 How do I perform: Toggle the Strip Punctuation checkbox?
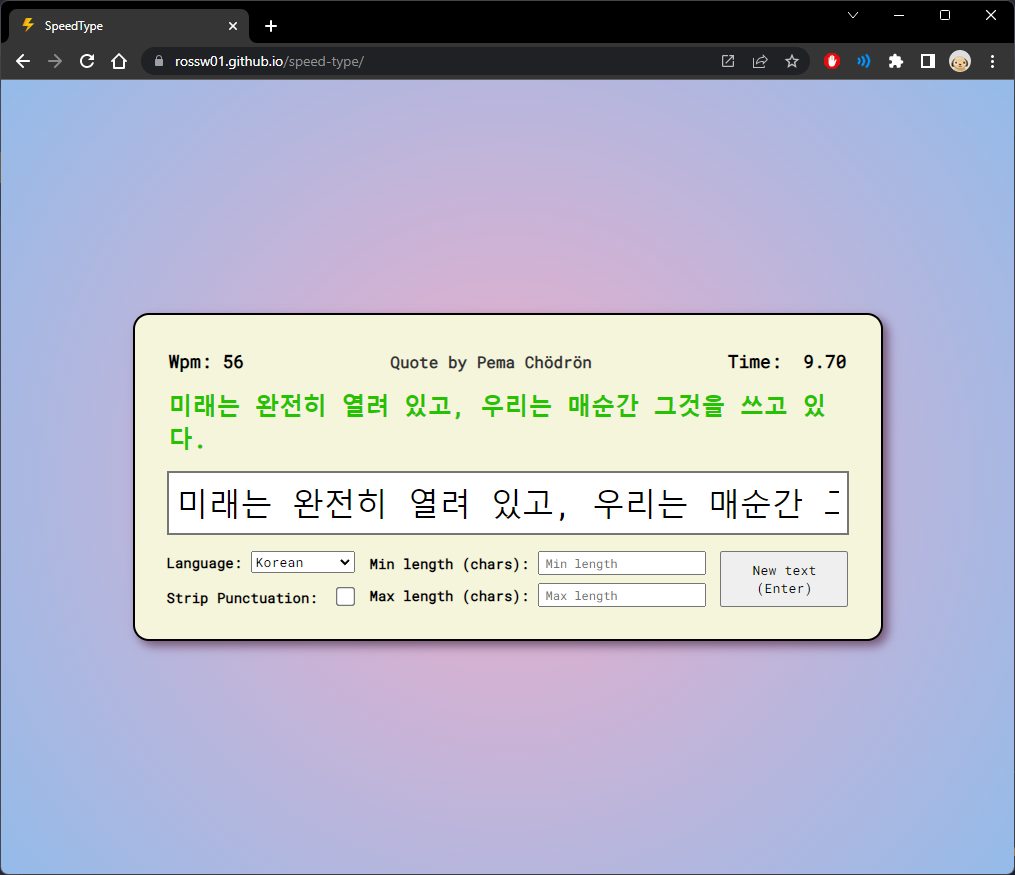345,596
